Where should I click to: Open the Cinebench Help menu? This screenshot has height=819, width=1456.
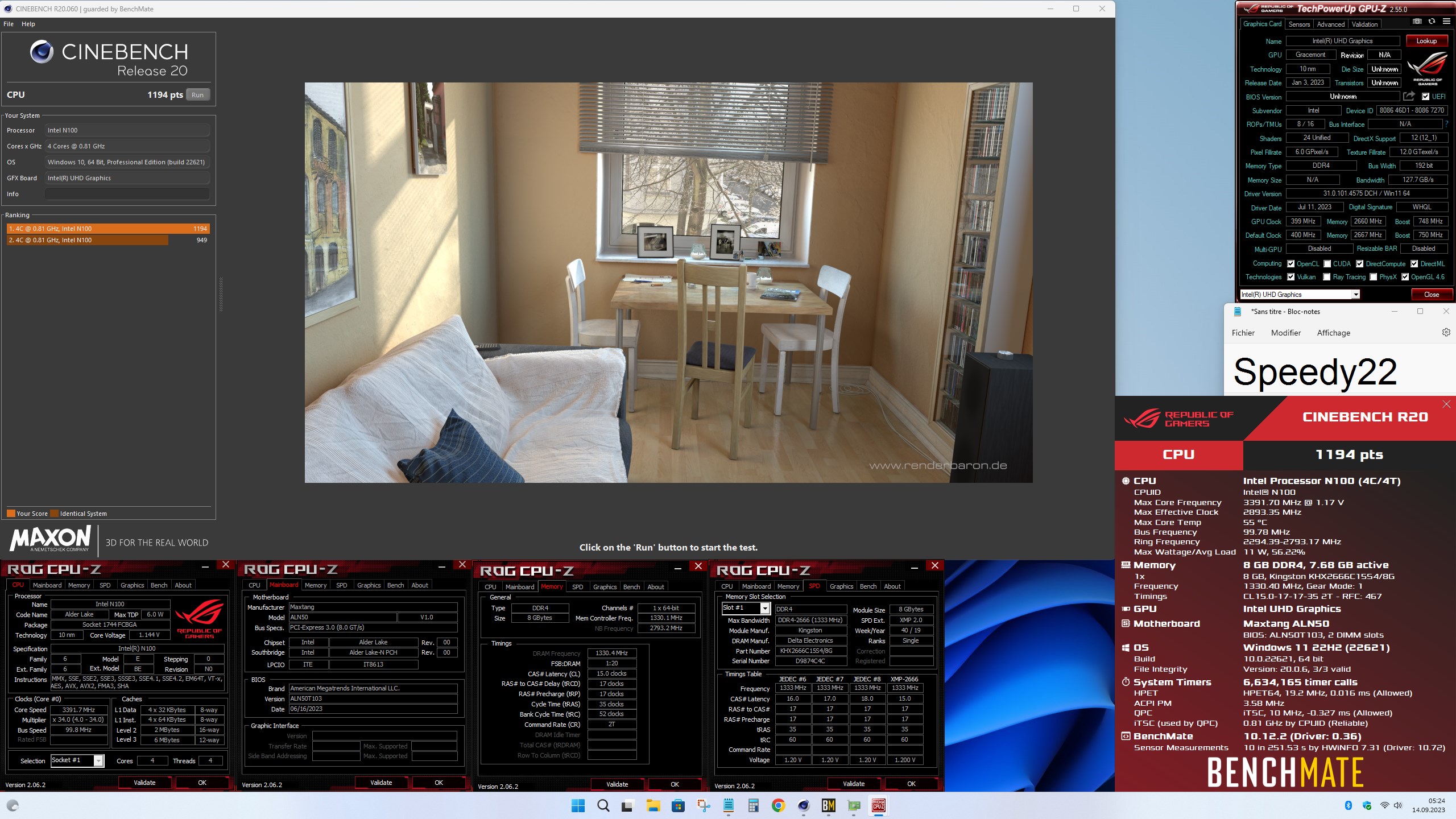coord(28,24)
